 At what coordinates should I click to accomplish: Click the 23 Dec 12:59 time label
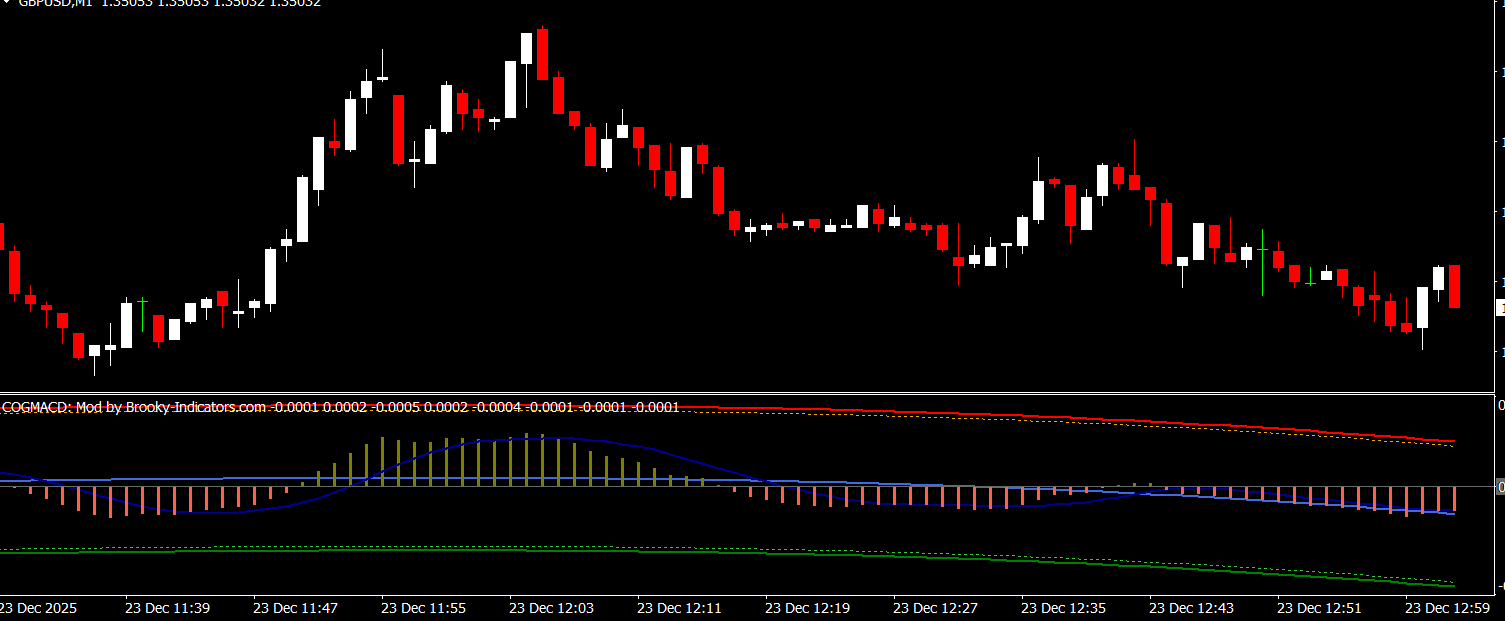tap(1447, 607)
